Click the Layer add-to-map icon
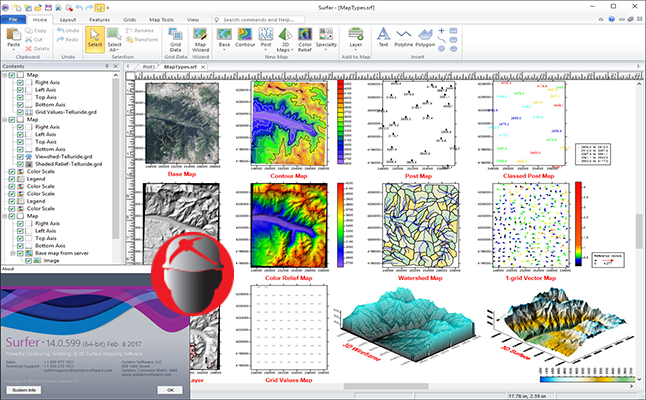Screen dimensions: 646x400 click(356, 34)
